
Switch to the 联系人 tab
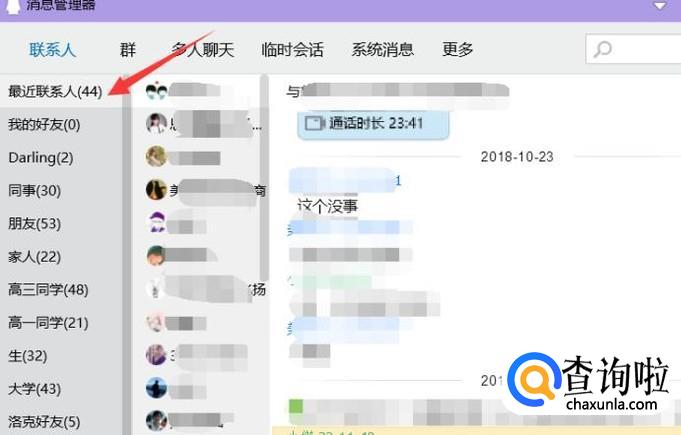(x=53, y=49)
